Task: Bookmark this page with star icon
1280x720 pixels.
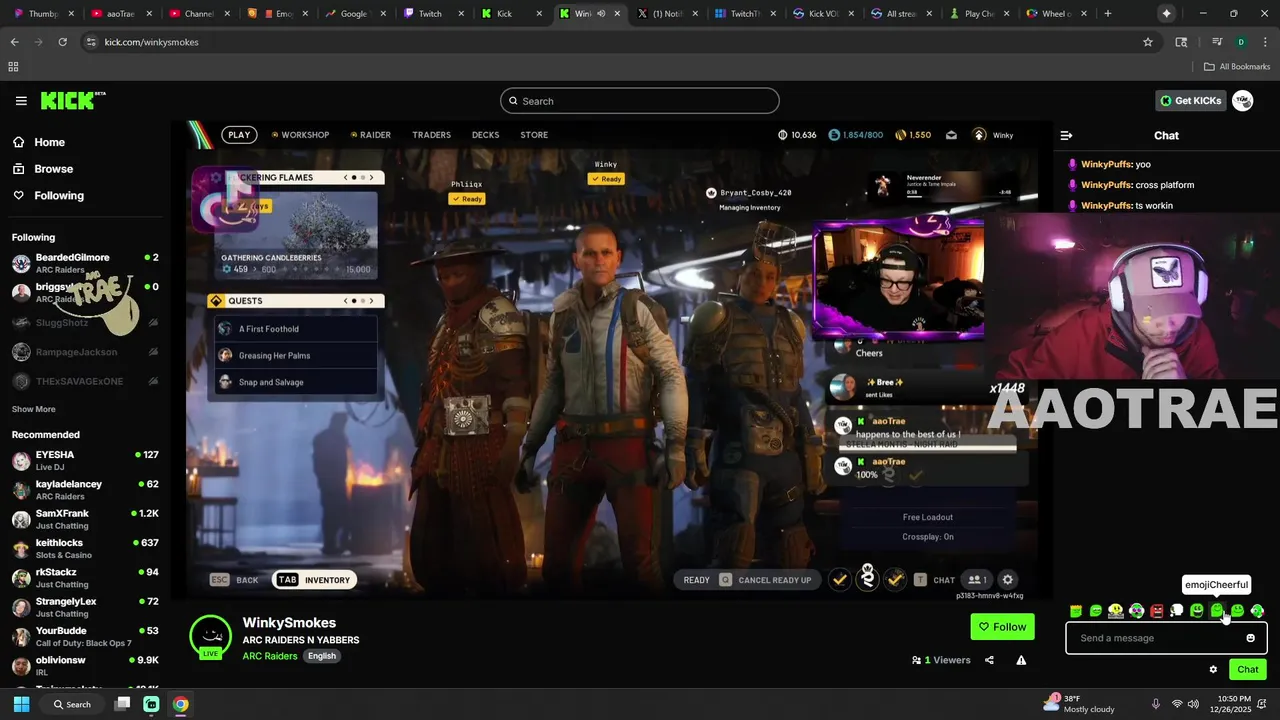Action: (1148, 42)
